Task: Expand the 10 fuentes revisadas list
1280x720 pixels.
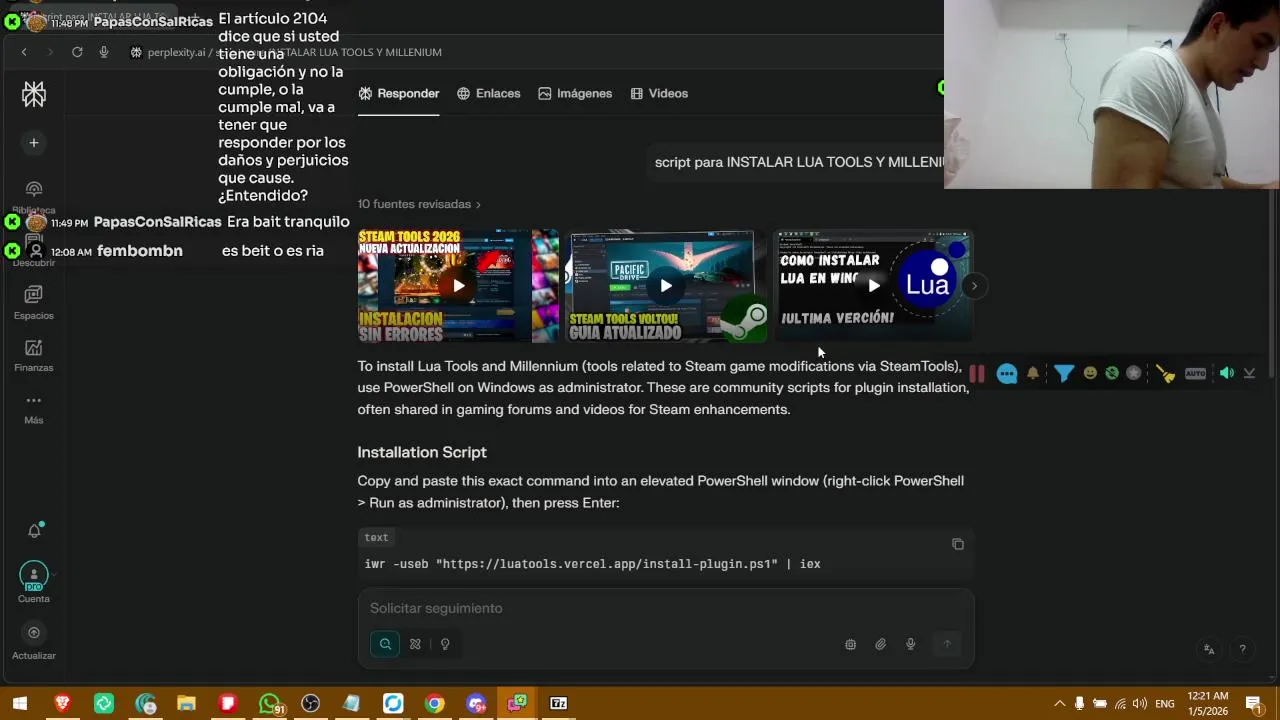Action: [x=420, y=204]
